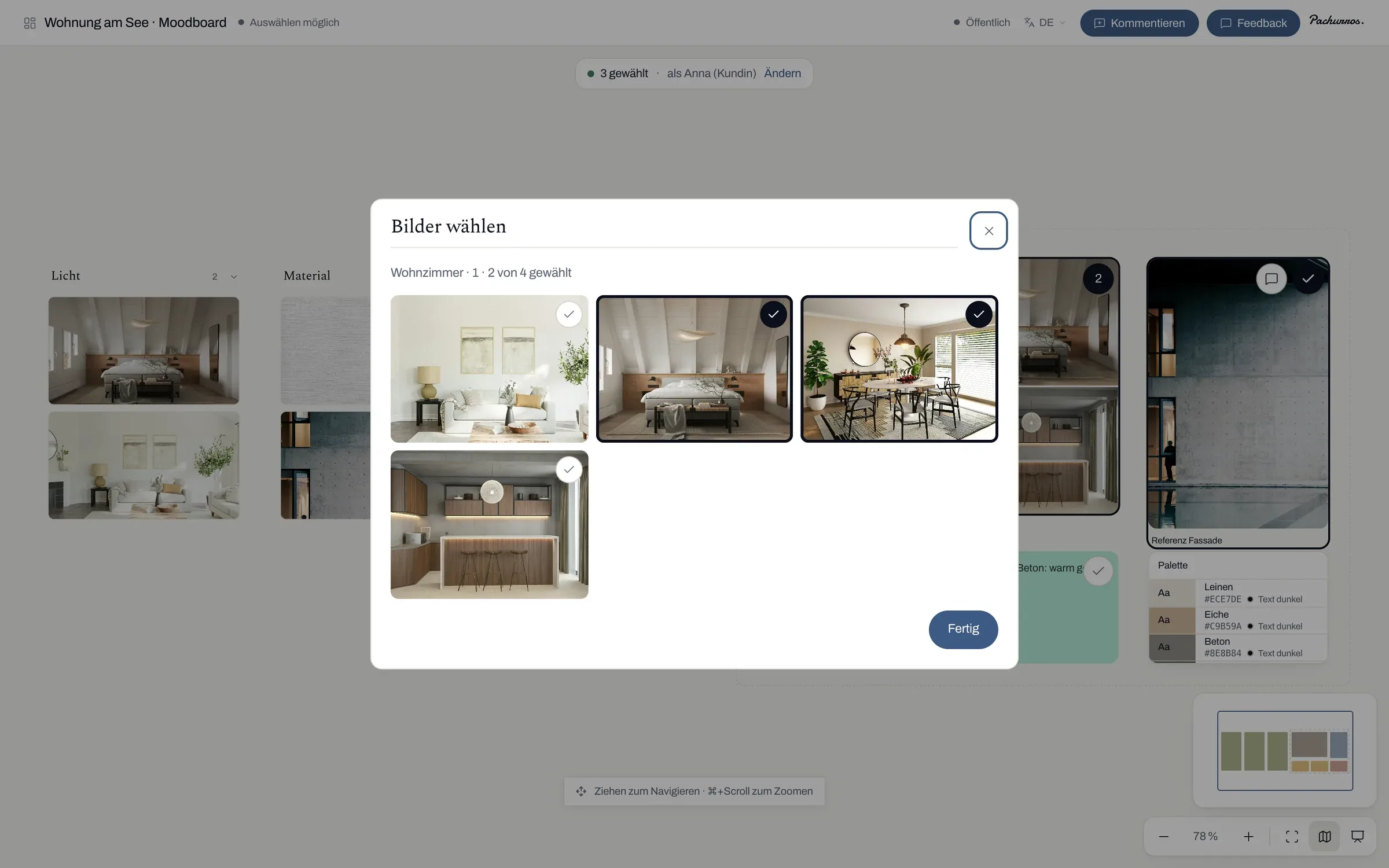
Task: Click the 3 gewählt indicator
Action: (618, 73)
